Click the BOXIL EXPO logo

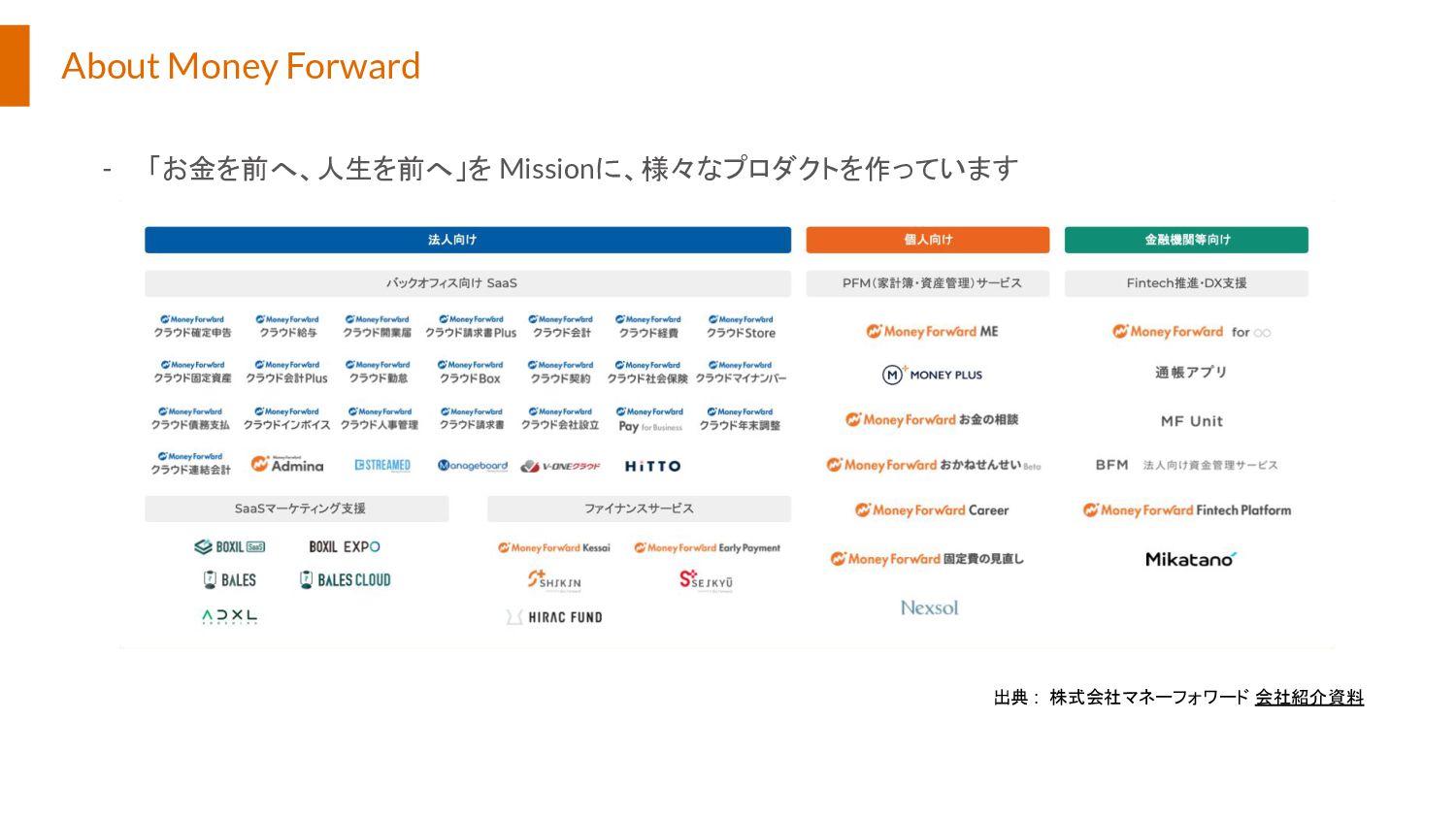[345, 546]
